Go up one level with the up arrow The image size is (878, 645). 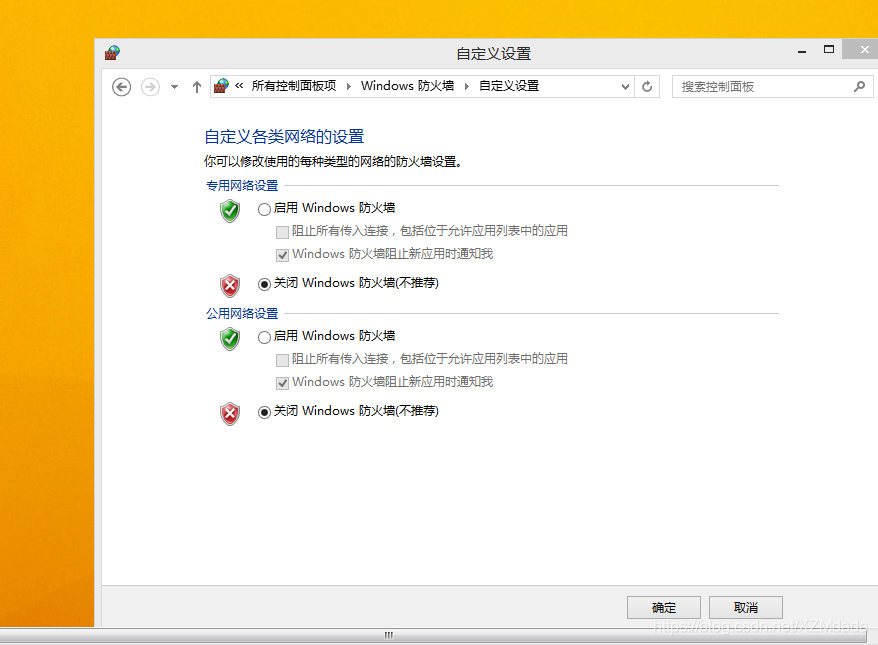click(197, 87)
